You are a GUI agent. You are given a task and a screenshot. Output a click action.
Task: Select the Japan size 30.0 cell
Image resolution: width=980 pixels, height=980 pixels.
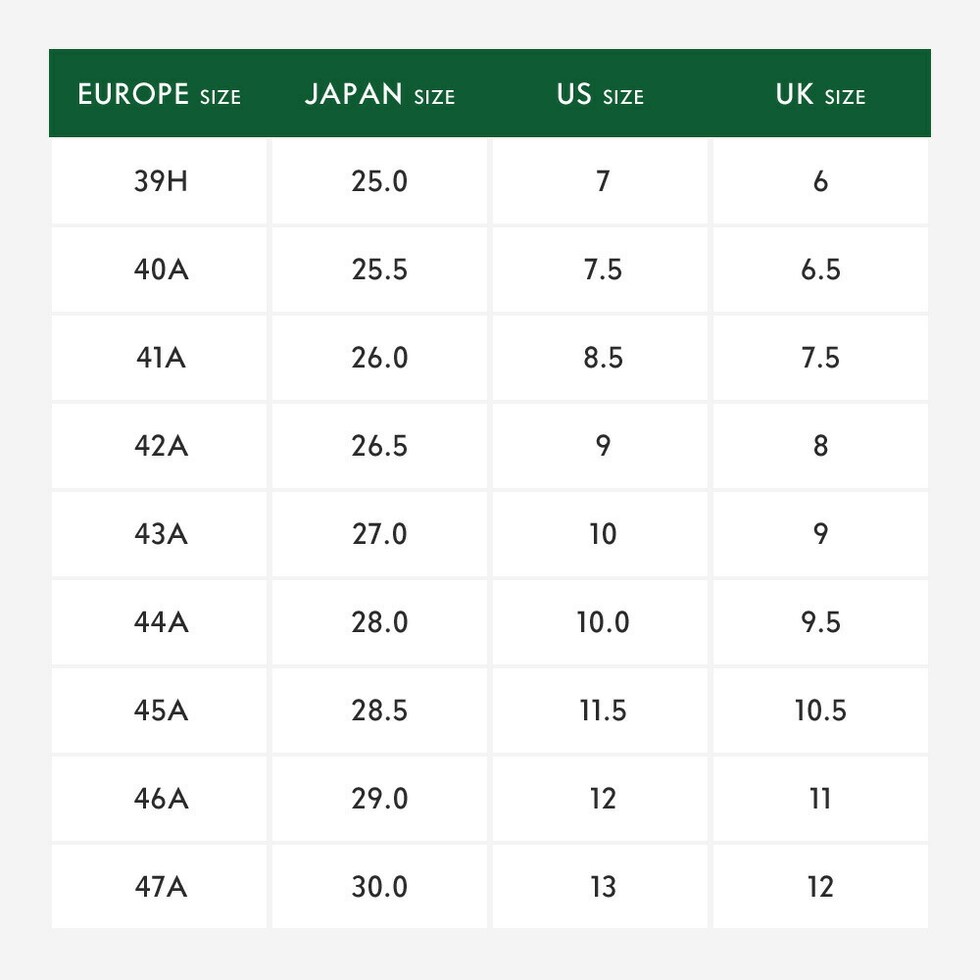point(380,886)
